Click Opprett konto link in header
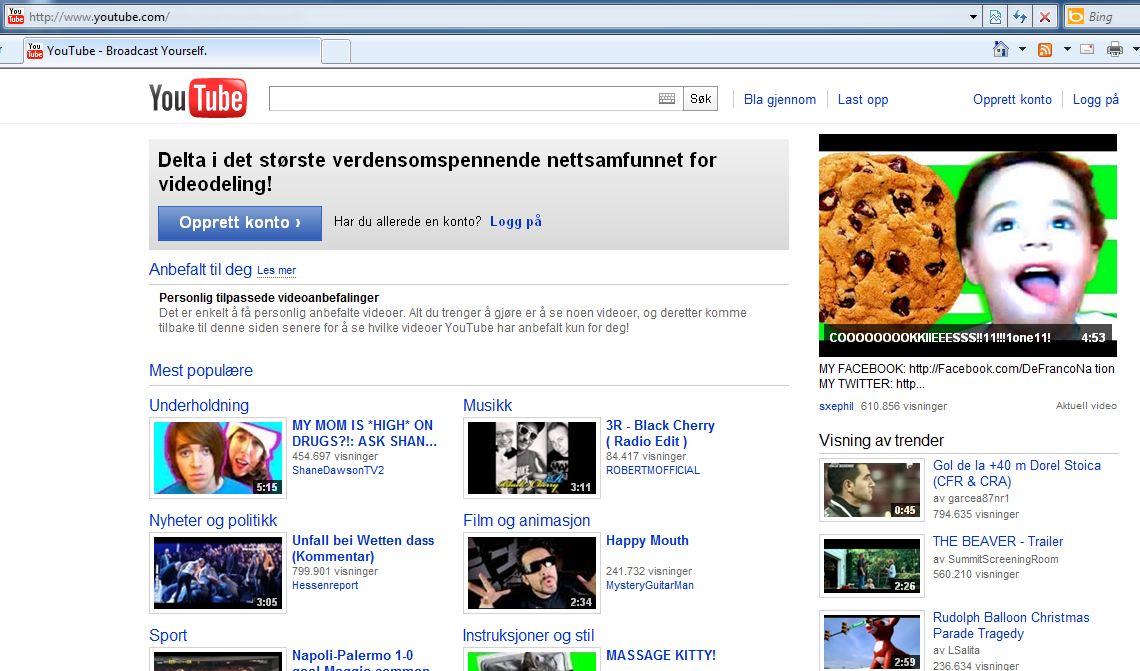The height and width of the screenshot is (671, 1140). tap(1012, 100)
